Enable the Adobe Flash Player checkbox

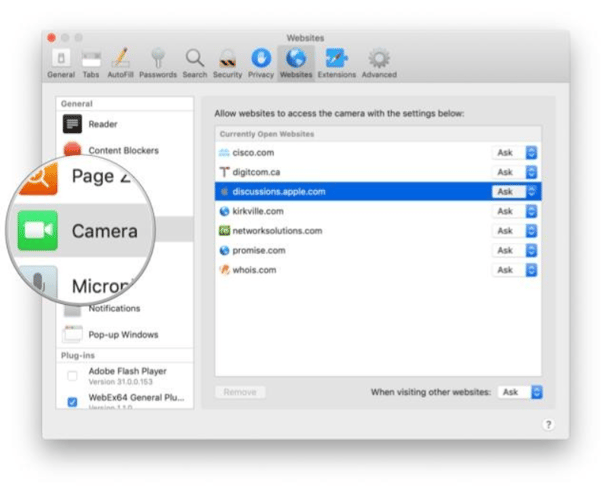tap(72, 376)
